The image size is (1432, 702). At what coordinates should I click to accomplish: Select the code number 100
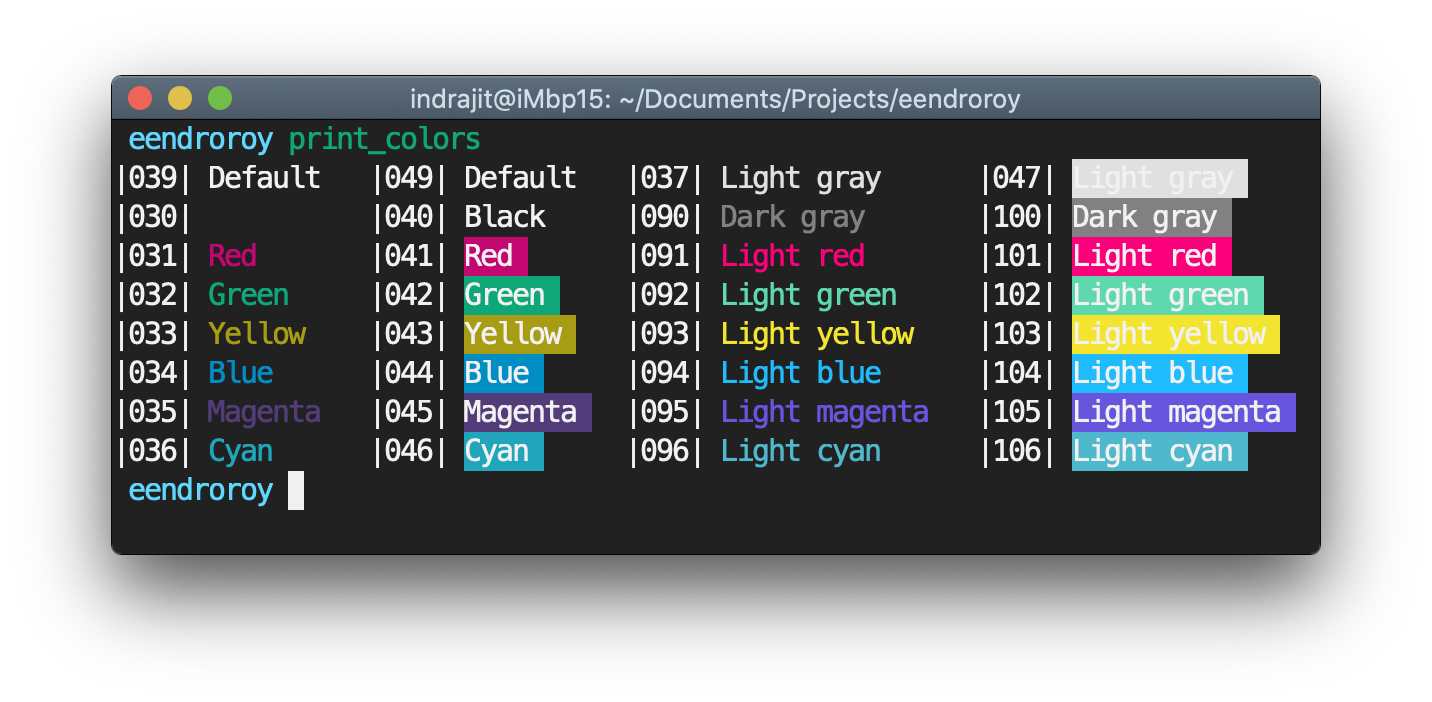tap(1017, 217)
